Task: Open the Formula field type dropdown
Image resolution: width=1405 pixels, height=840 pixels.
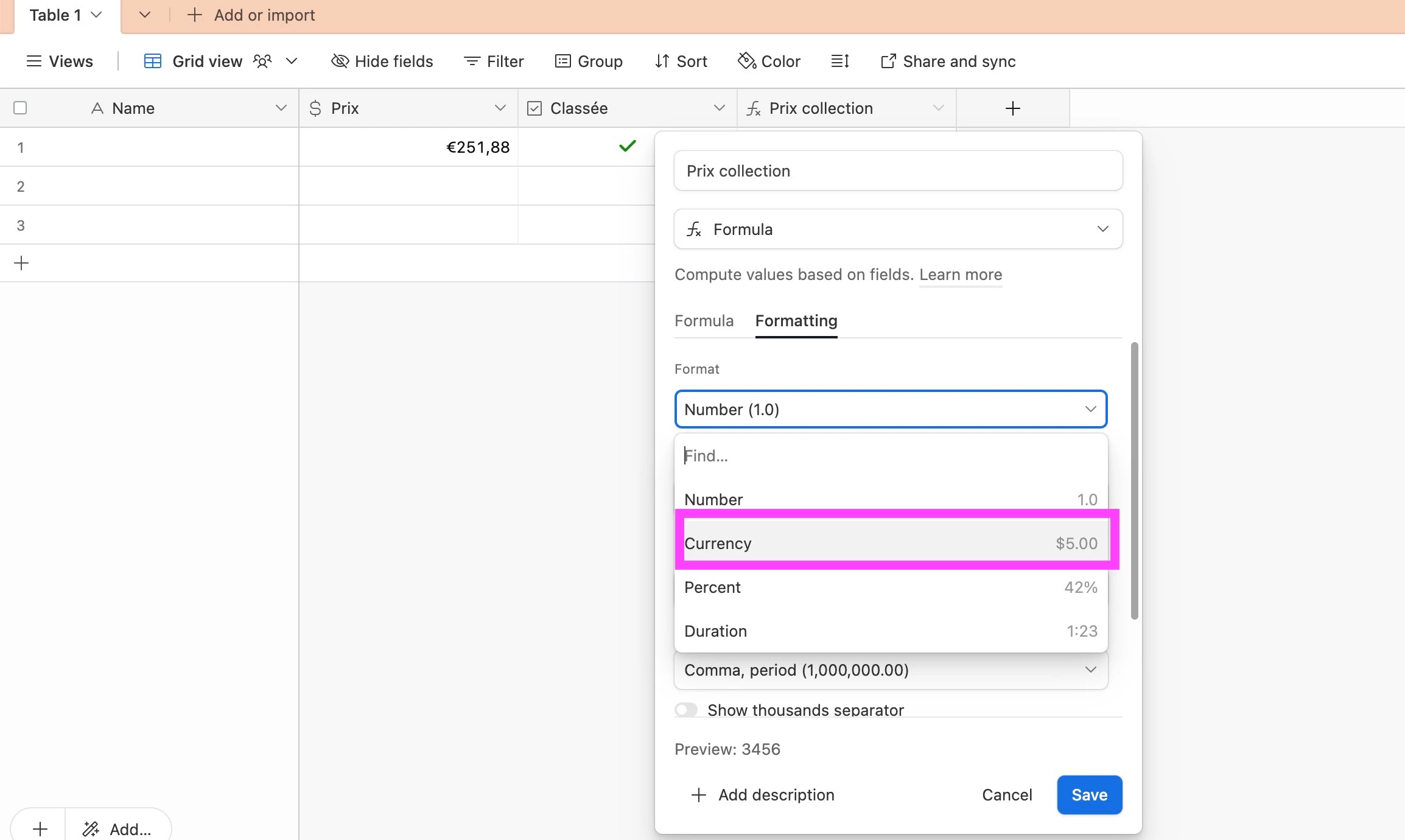Action: click(x=898, y=229)
